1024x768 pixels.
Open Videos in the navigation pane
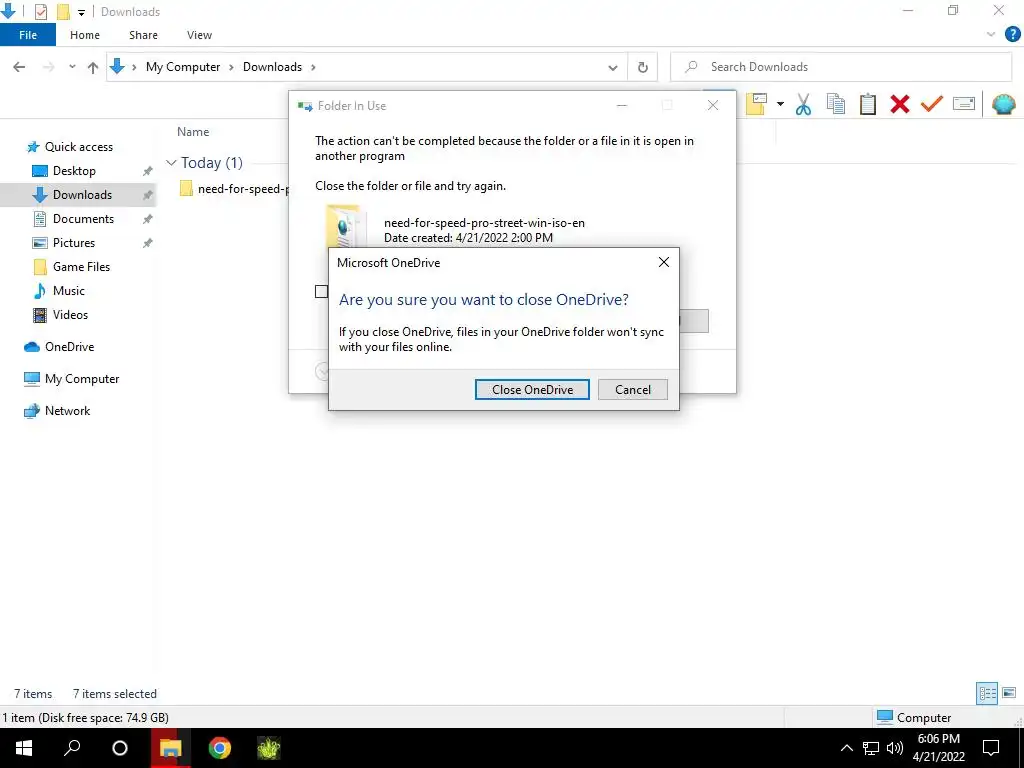[70, 315]
